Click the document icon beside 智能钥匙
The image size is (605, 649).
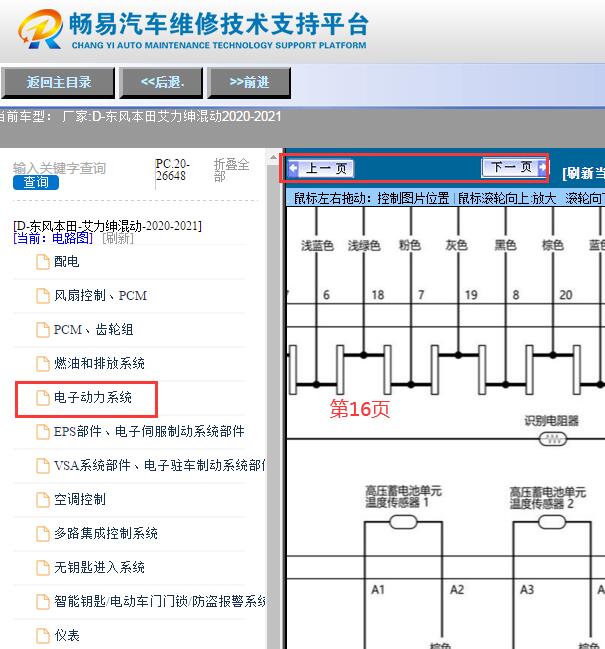coord(43,601)
